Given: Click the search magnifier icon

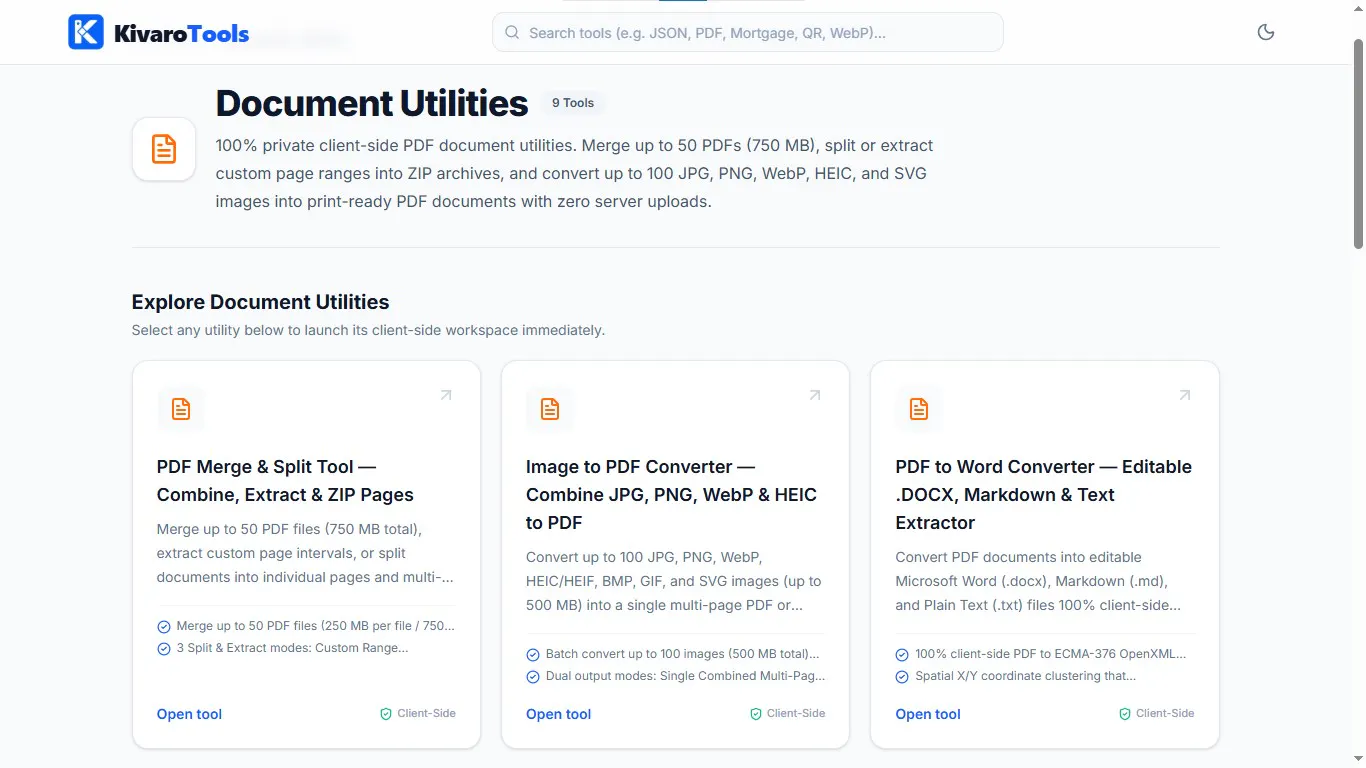Looking at the screenshot, I should [x=512, y=32].
